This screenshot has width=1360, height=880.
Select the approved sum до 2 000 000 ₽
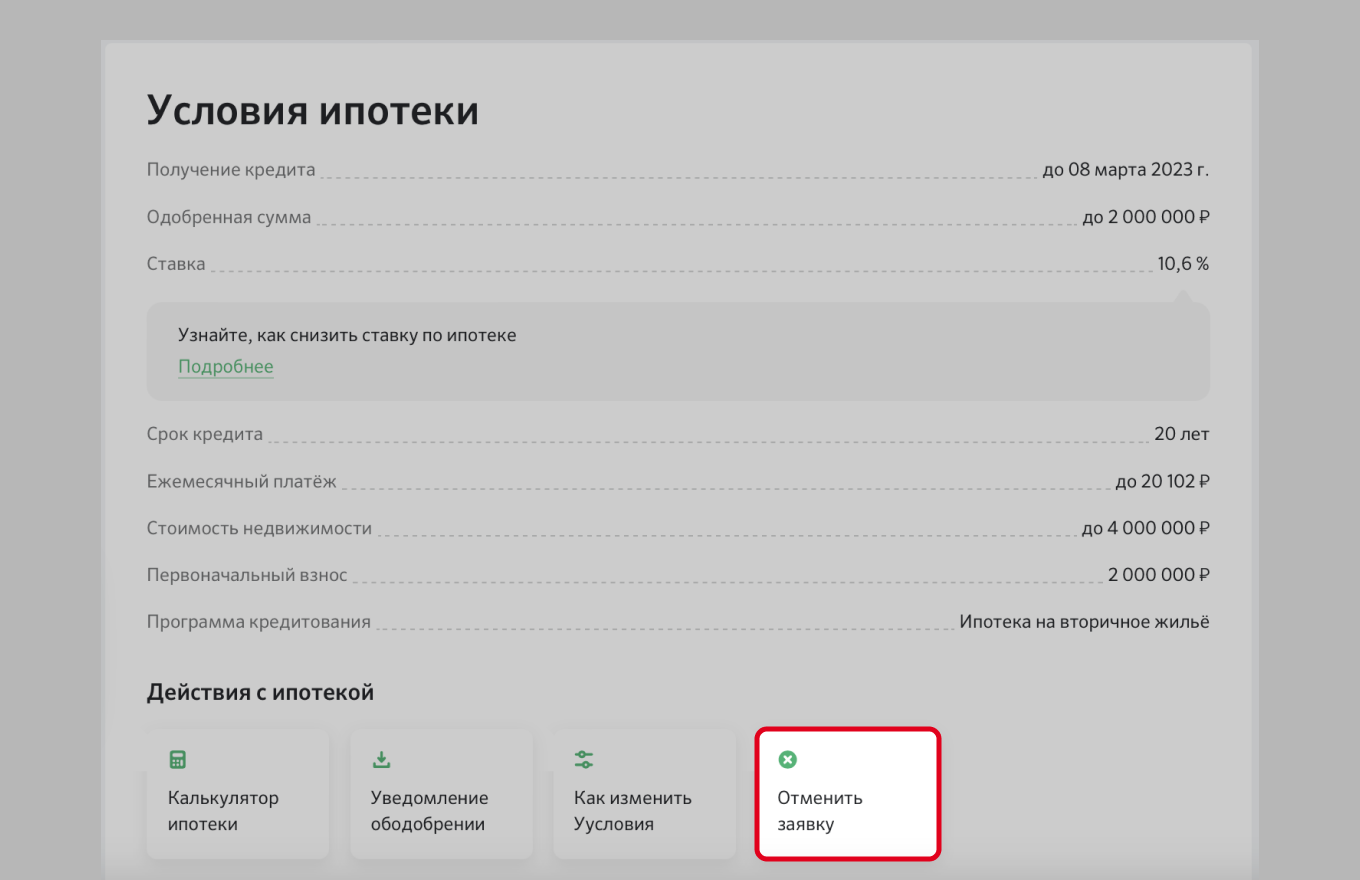tap(1146, 217)
